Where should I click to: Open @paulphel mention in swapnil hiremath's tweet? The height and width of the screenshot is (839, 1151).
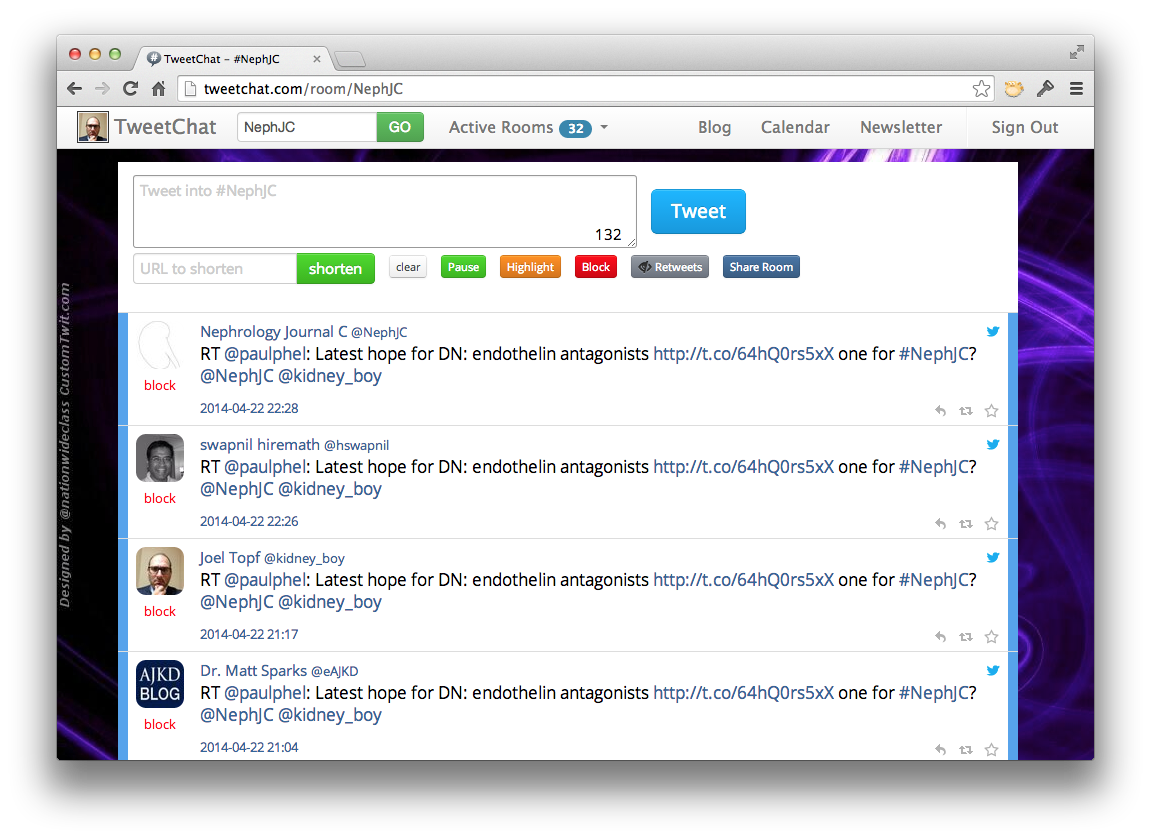[264, 467]
